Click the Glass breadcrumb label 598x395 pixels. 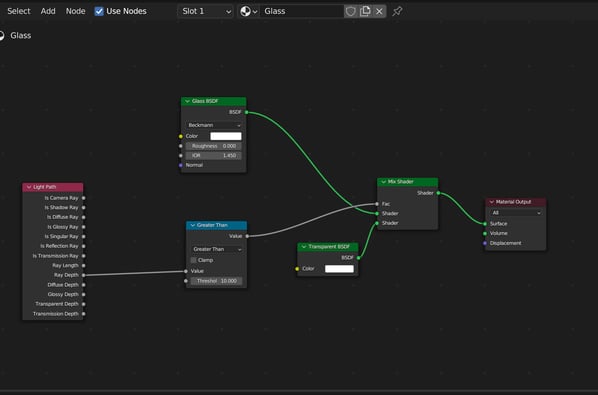(21, 35)
